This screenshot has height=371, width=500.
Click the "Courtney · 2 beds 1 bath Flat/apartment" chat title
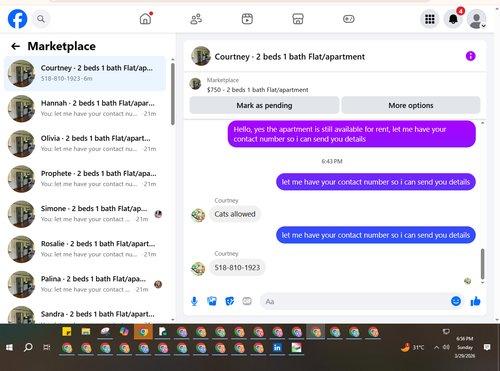[290, 57]
